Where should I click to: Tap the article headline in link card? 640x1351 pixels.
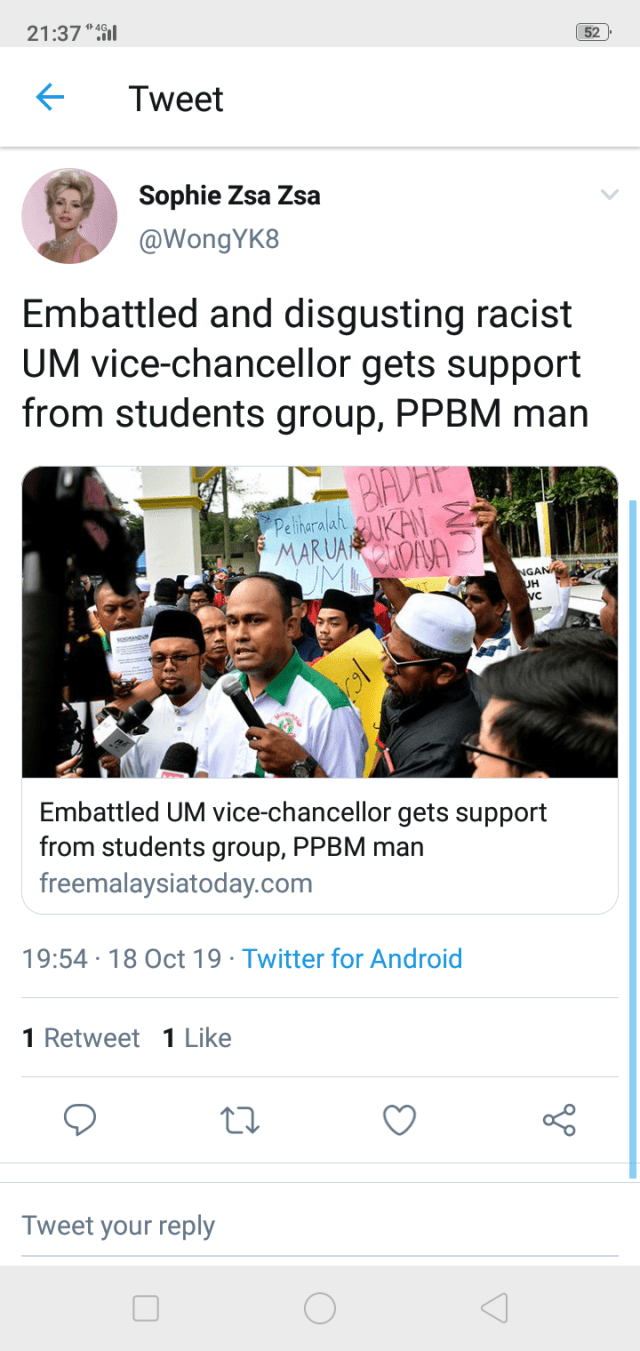(x=293, y=829)
